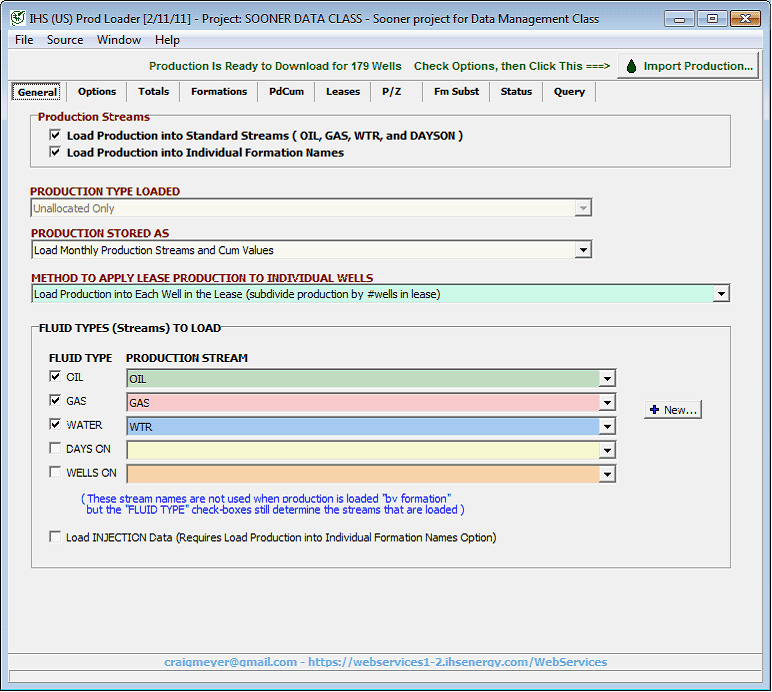The image size is (772, 692).
Task: Click the green OIL production stream field
Action: click(x=361, y=379)
